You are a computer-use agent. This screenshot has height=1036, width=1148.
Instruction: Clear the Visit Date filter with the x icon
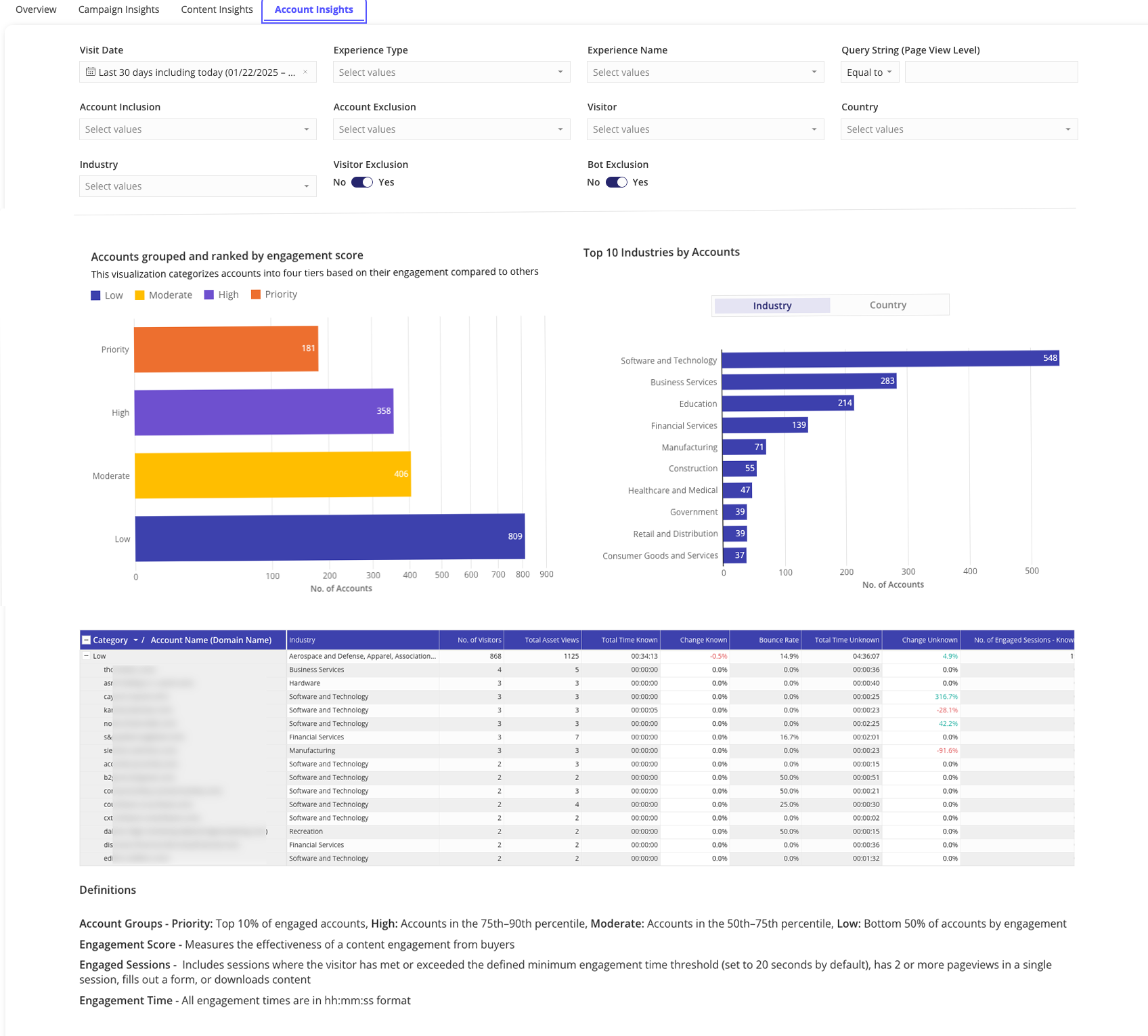pyautogui.click(x=305, y=72)
